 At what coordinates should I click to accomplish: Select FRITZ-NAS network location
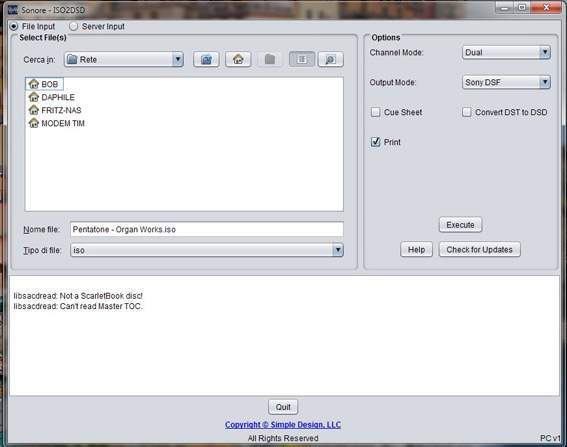tap(55, 110)
